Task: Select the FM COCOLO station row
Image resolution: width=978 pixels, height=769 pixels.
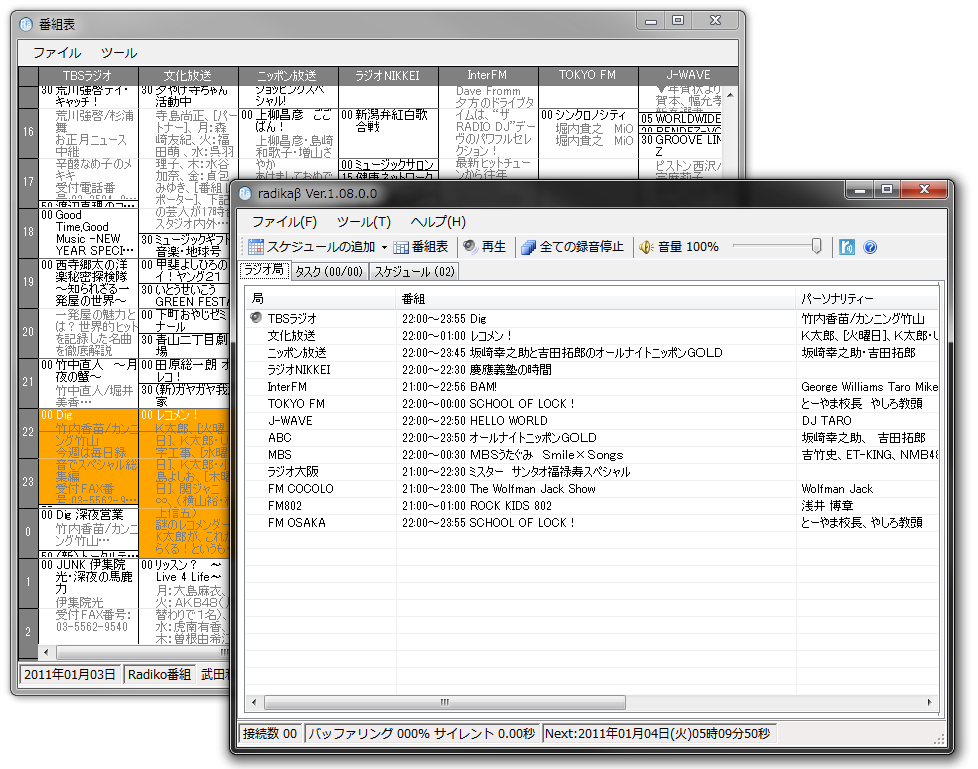Action: point(592,489)
